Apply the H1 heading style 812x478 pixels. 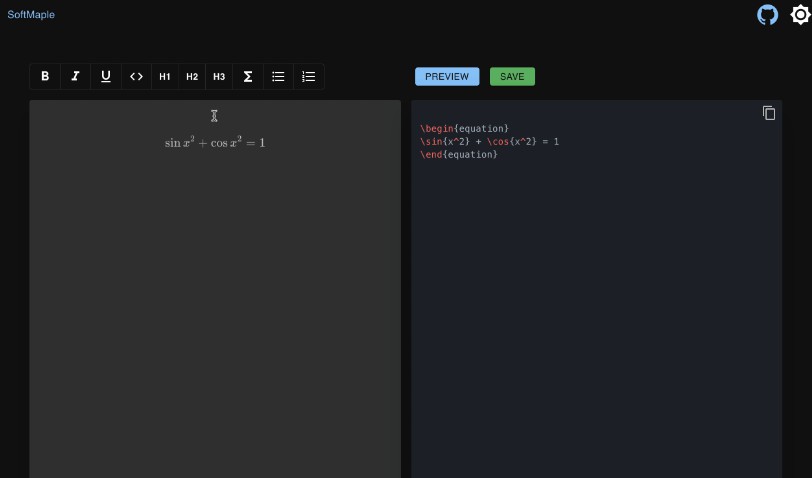pyautogui.click(x=165, y=77)
